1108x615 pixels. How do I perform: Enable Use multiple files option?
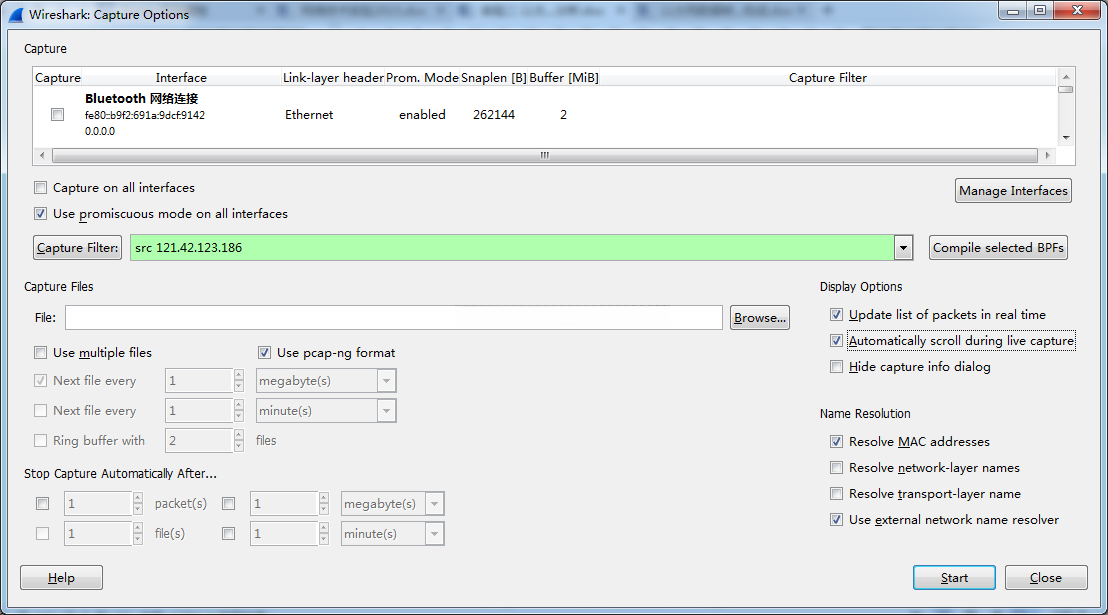click(x=40, y=353)
